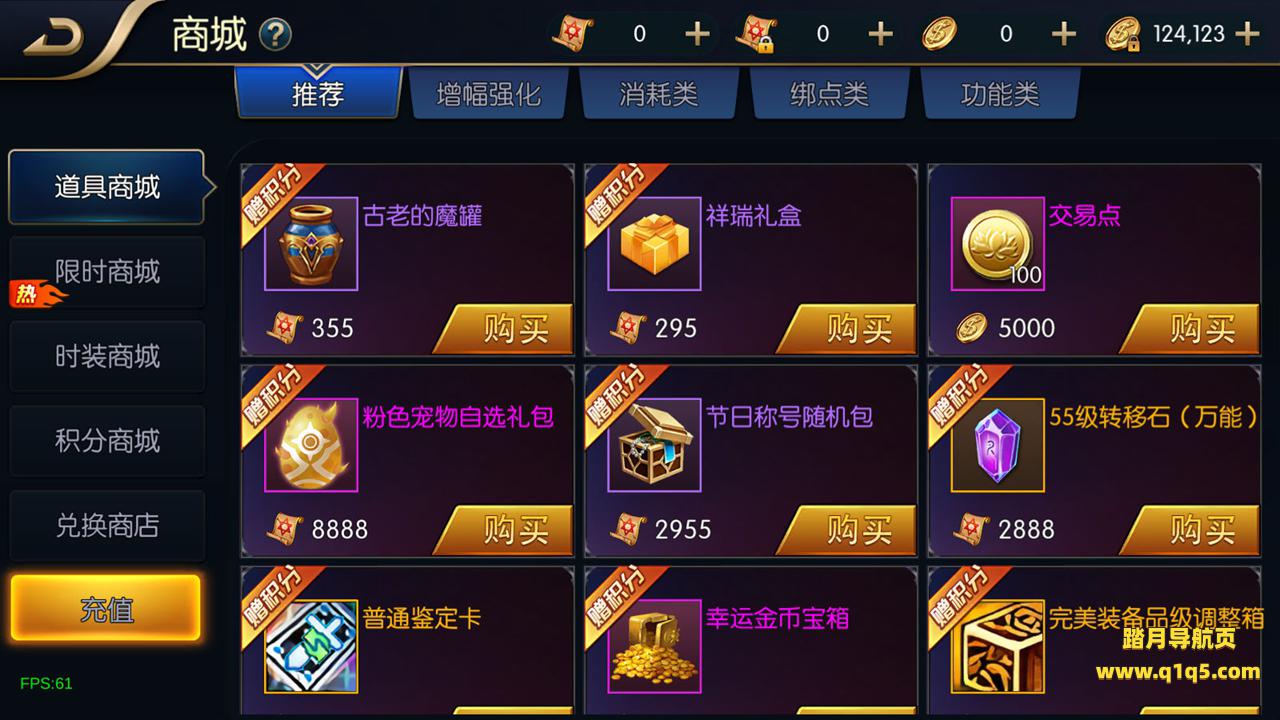
Task: Click plus next to 124,123 coins
Action: click(x=1247, y=34)
